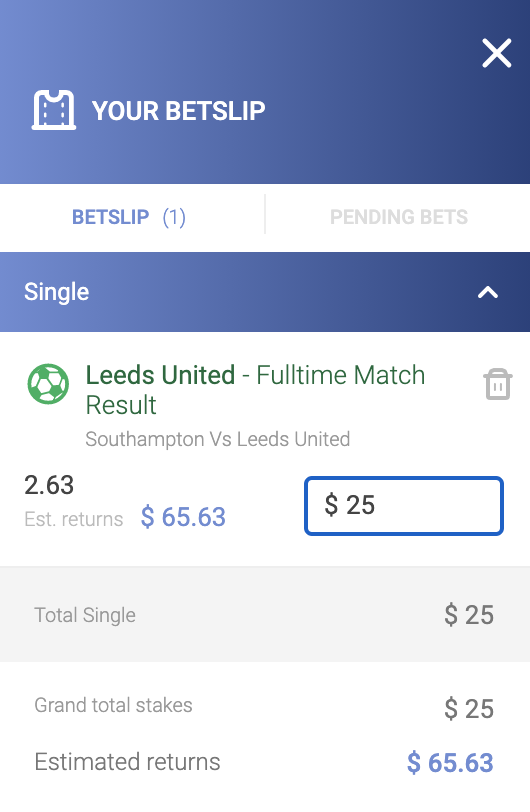Click the Grand total stakes label
Viewport: 530px width, 812px height.
pyautogui.click(x=113, y=705)
